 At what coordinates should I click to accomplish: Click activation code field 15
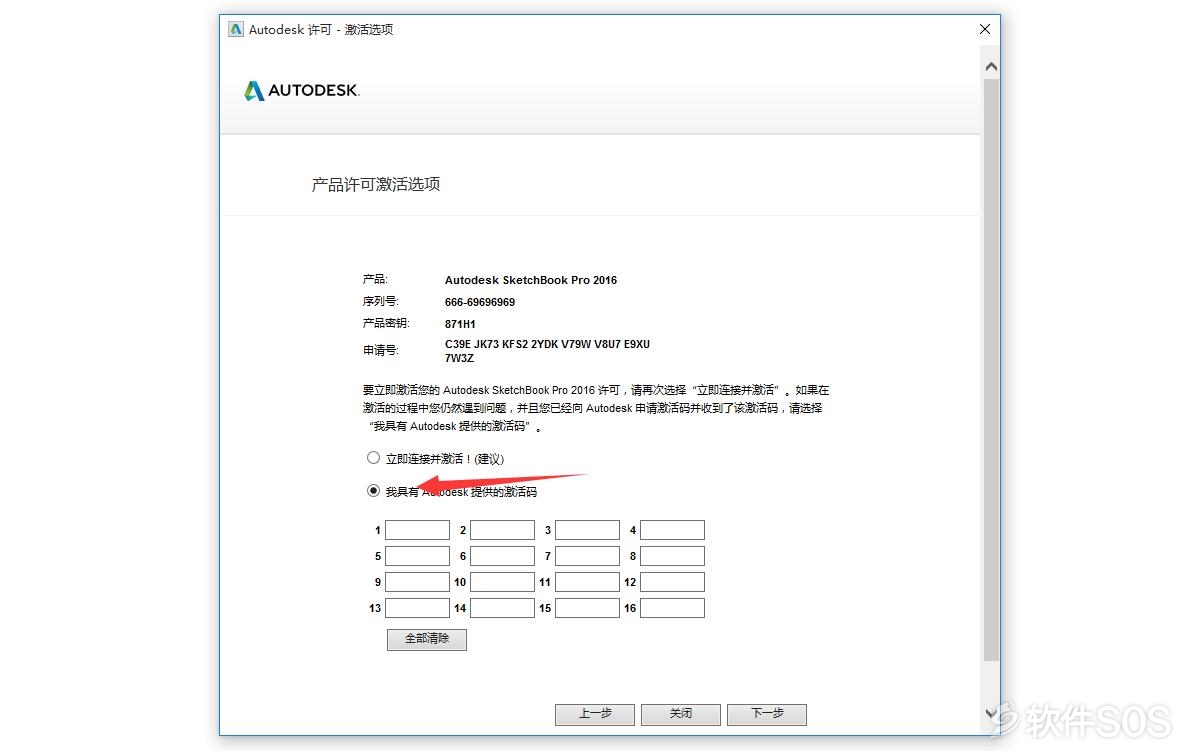(x=587, y=608)
